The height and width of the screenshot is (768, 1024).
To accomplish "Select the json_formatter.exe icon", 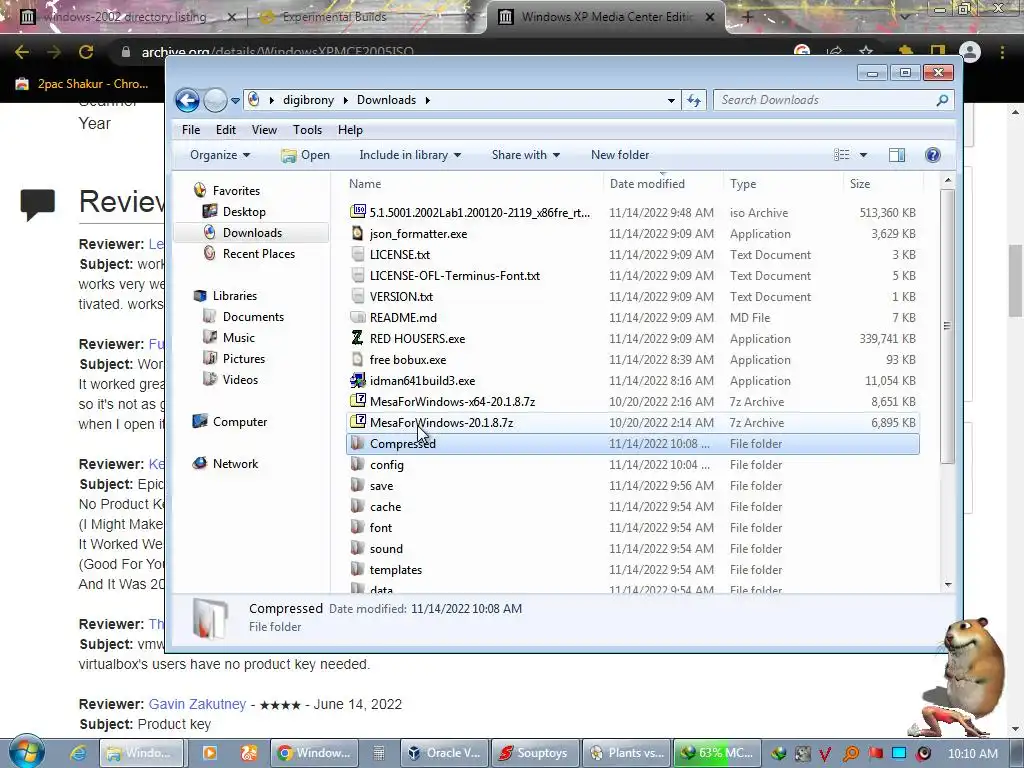I will (358, 233).
